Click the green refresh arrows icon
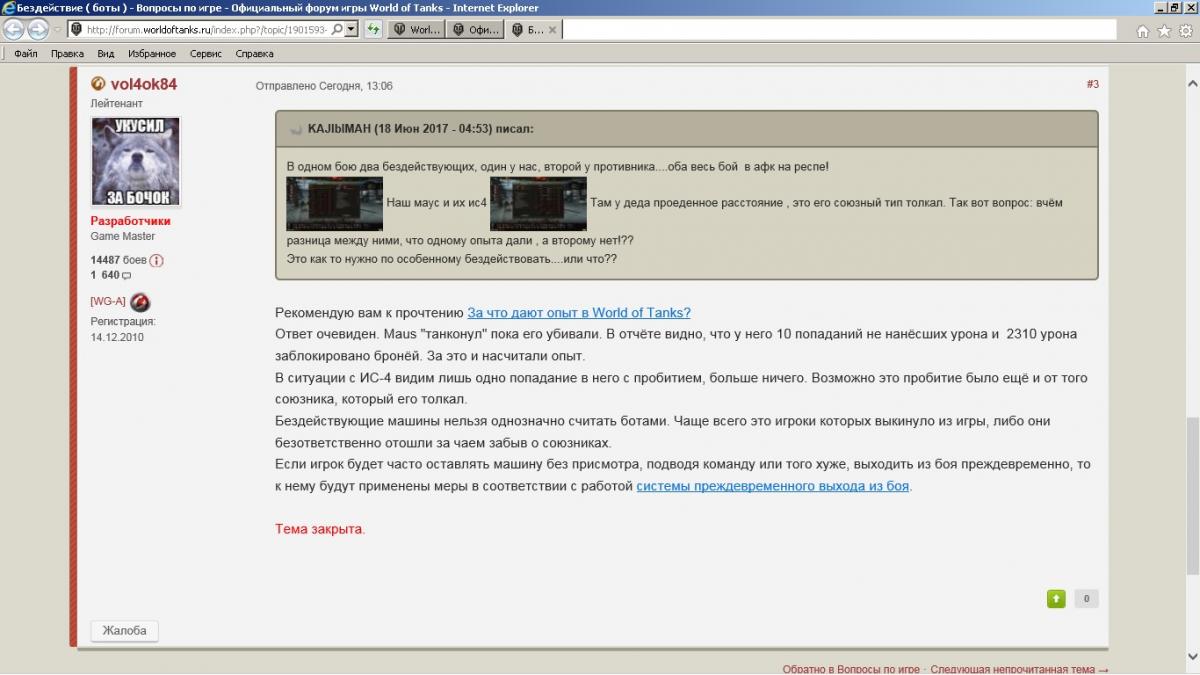The width and height of the screenshot is (1200, 675). (373, 30)
